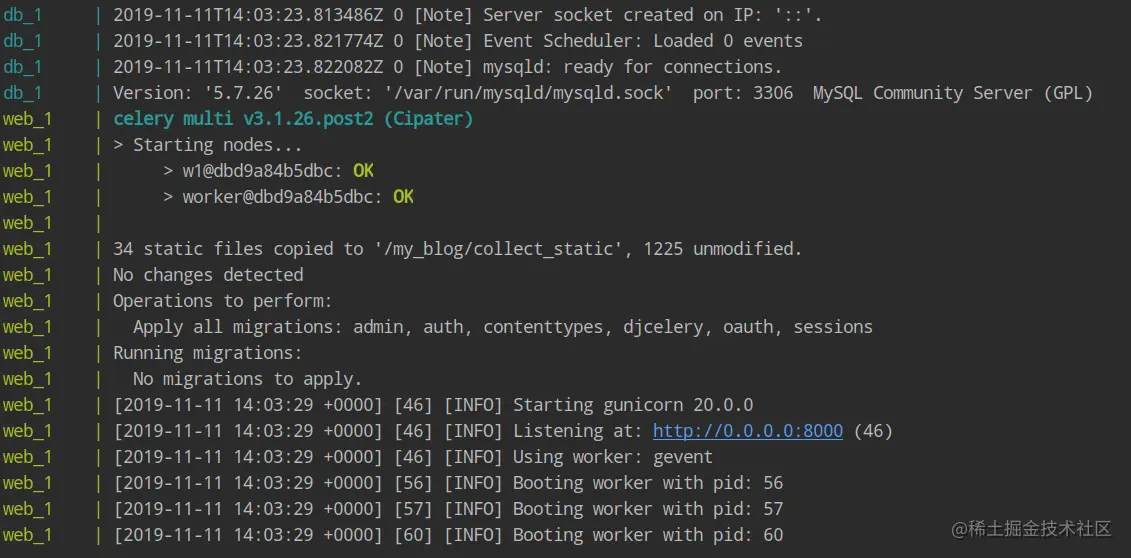Select the timestamp 2019-11-11T14:03:23.813486Z
This screenshot has width=1131, height=558.
[x=248, y=14]
